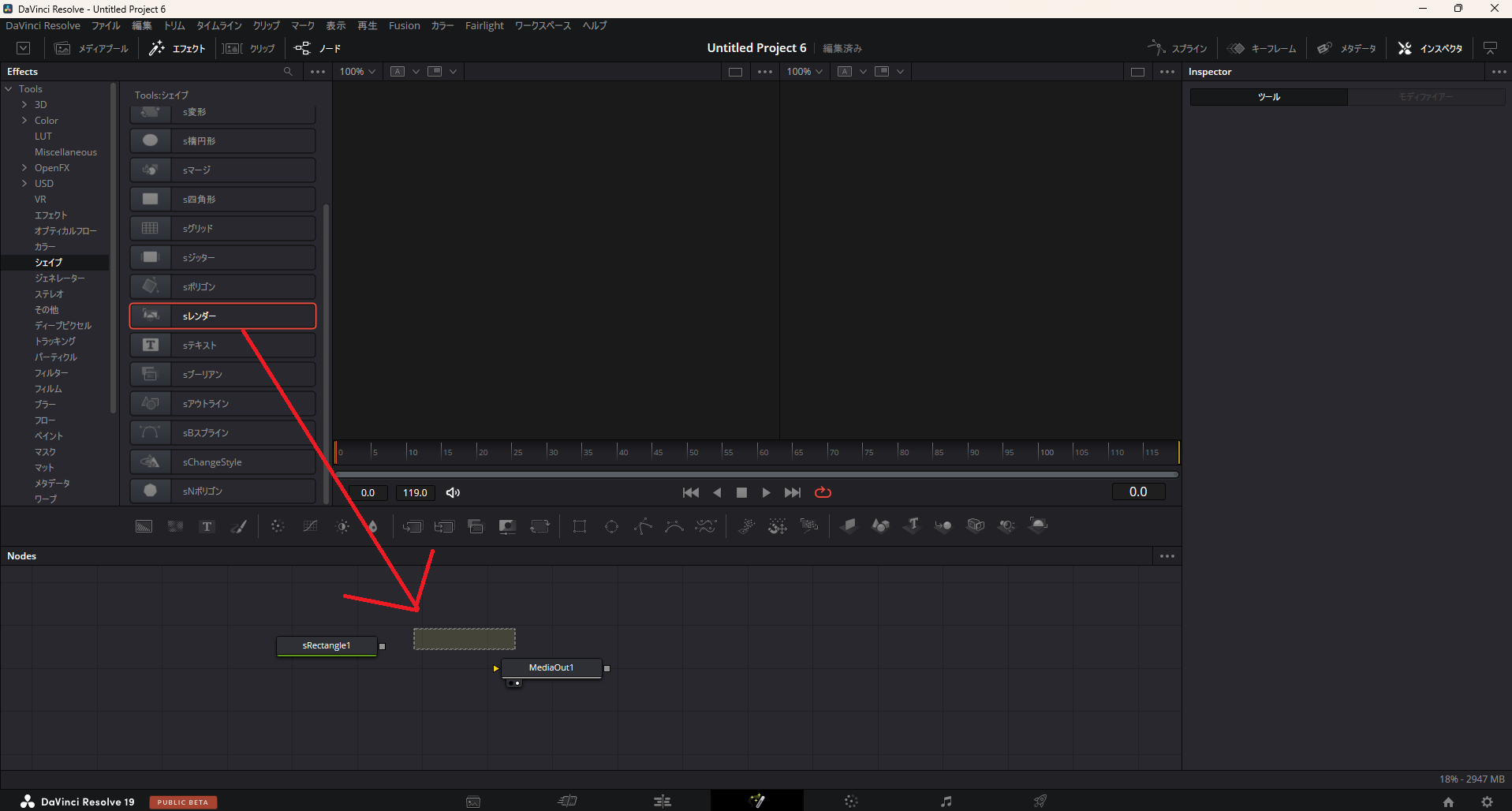The width and height of the screenshot is (1512, 811).
Task: Select the シェイプ category in Effects
Action: 55,263
